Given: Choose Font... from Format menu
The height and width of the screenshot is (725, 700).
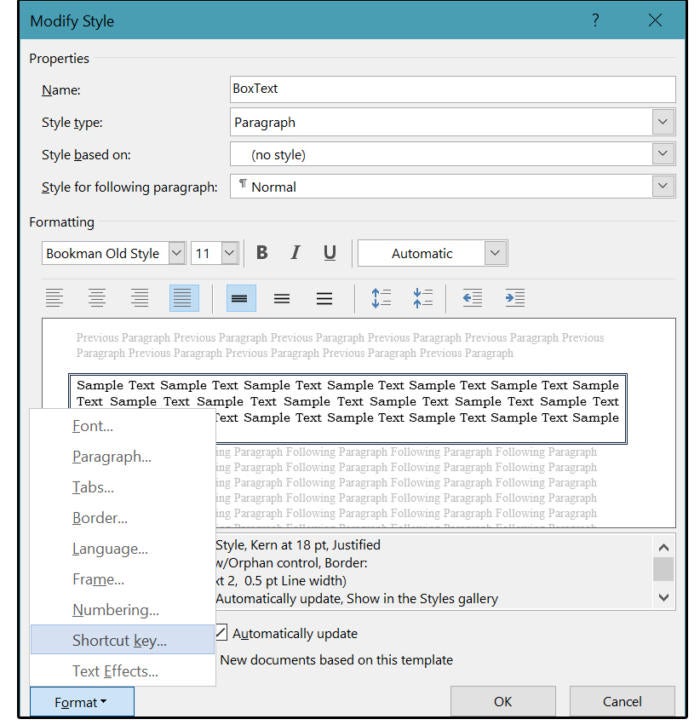Looking at the screenshot, I should pyautogui.click(x=123, y=426).
